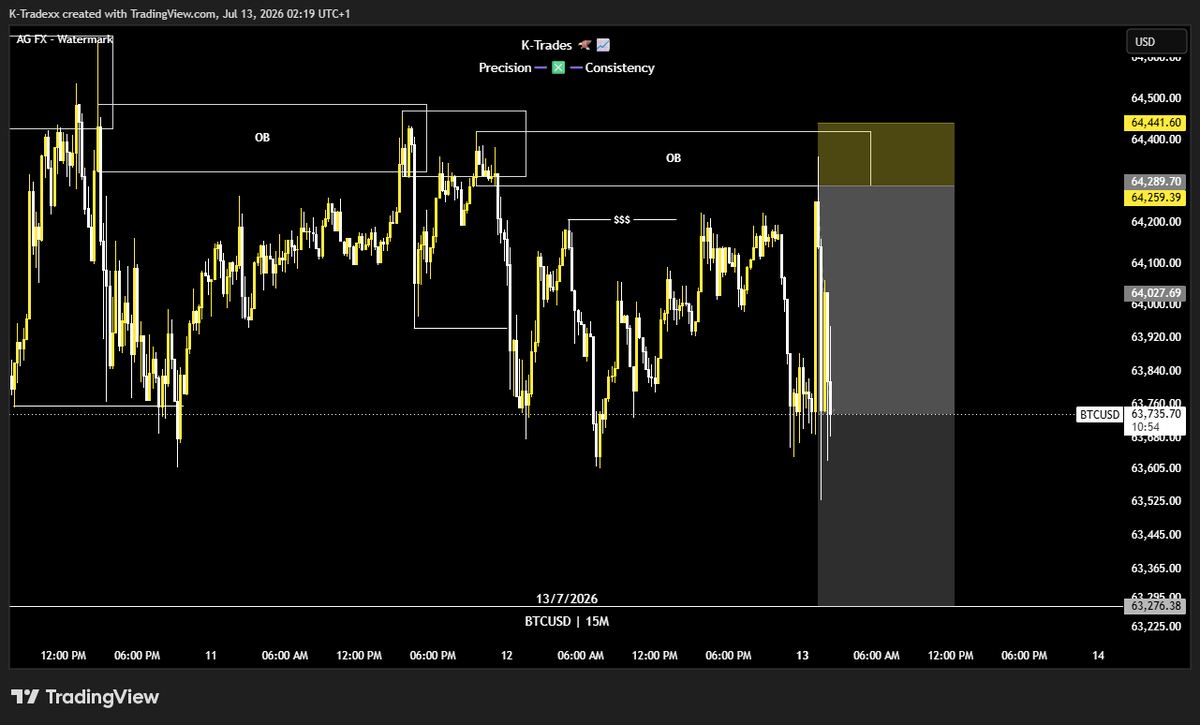Select the BTCUSD price tag on axis

1101,414
